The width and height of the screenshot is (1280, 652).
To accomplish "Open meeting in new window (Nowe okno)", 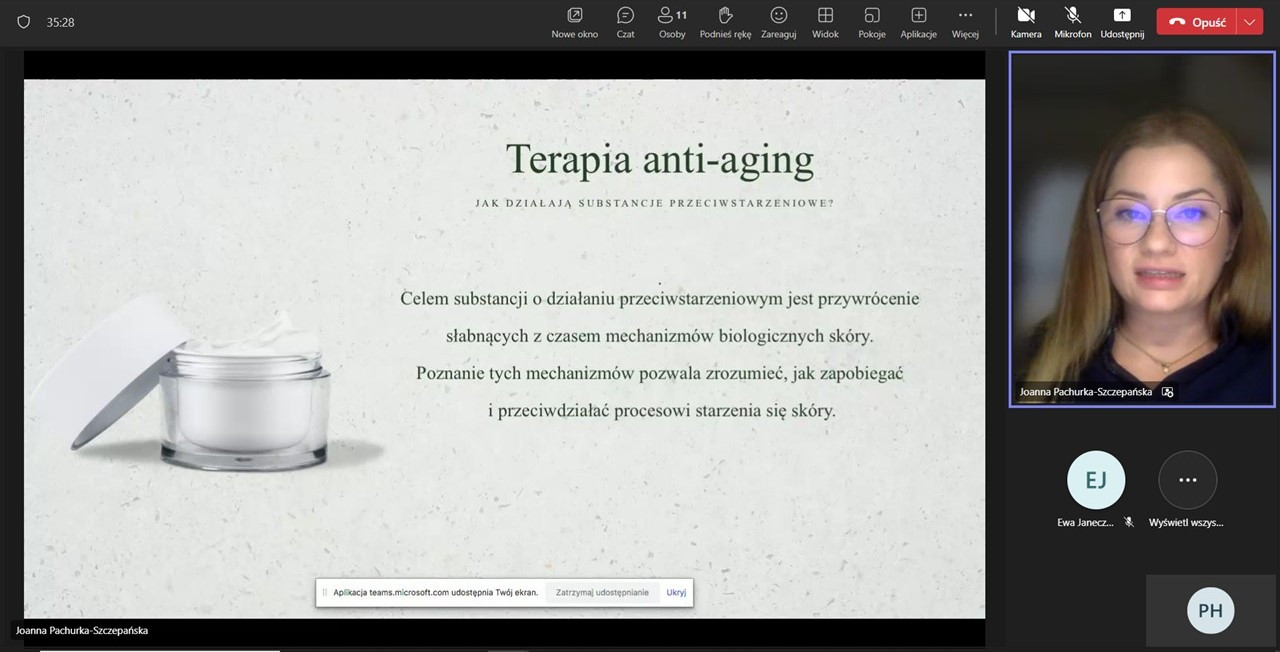I will [574, 21].
